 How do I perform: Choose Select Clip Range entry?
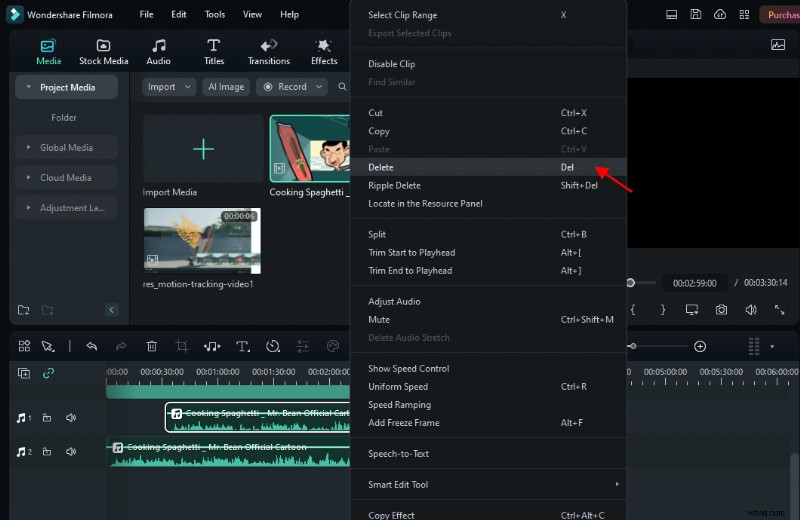click(x=488, y=15)
